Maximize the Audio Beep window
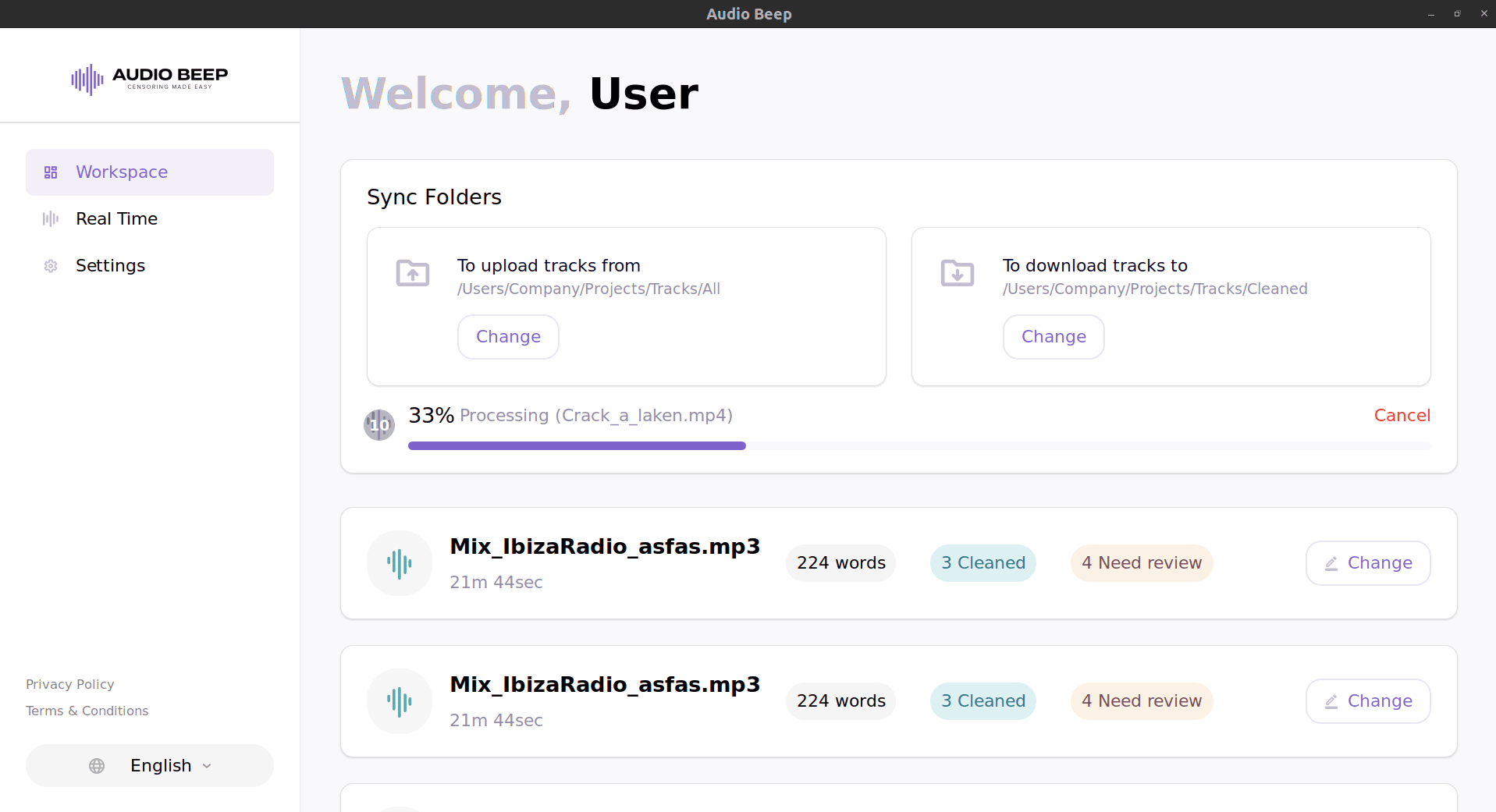Screen dimensions: 1496x812 tap(1457, 14)
